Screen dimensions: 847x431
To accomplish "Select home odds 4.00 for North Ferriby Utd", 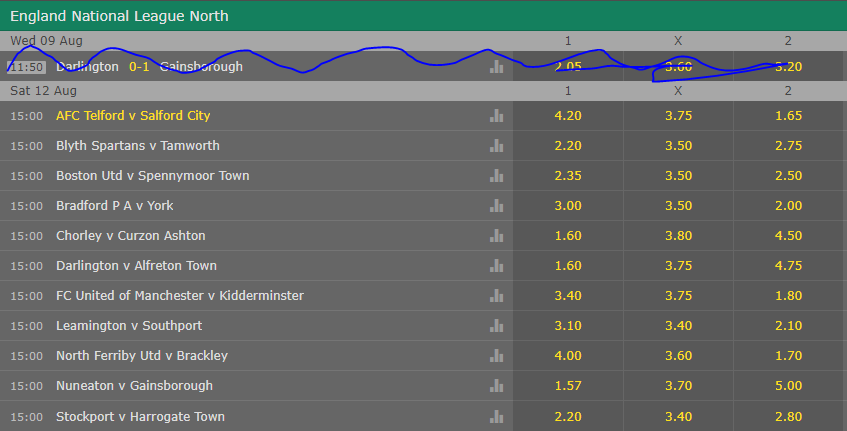I will pyautogui.click(x=568, y=356).
